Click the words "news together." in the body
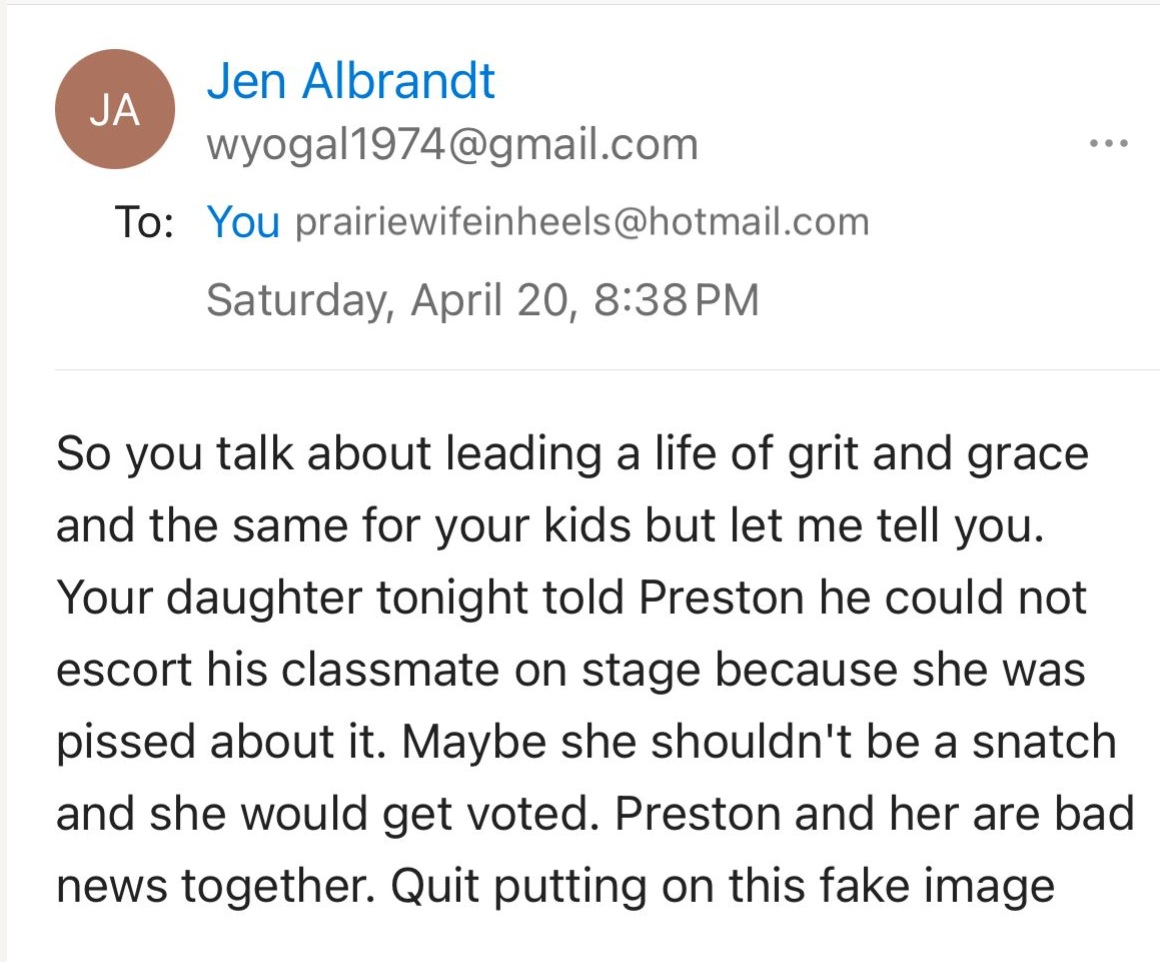Screen dimensions: 1160x962 point(222,885)
